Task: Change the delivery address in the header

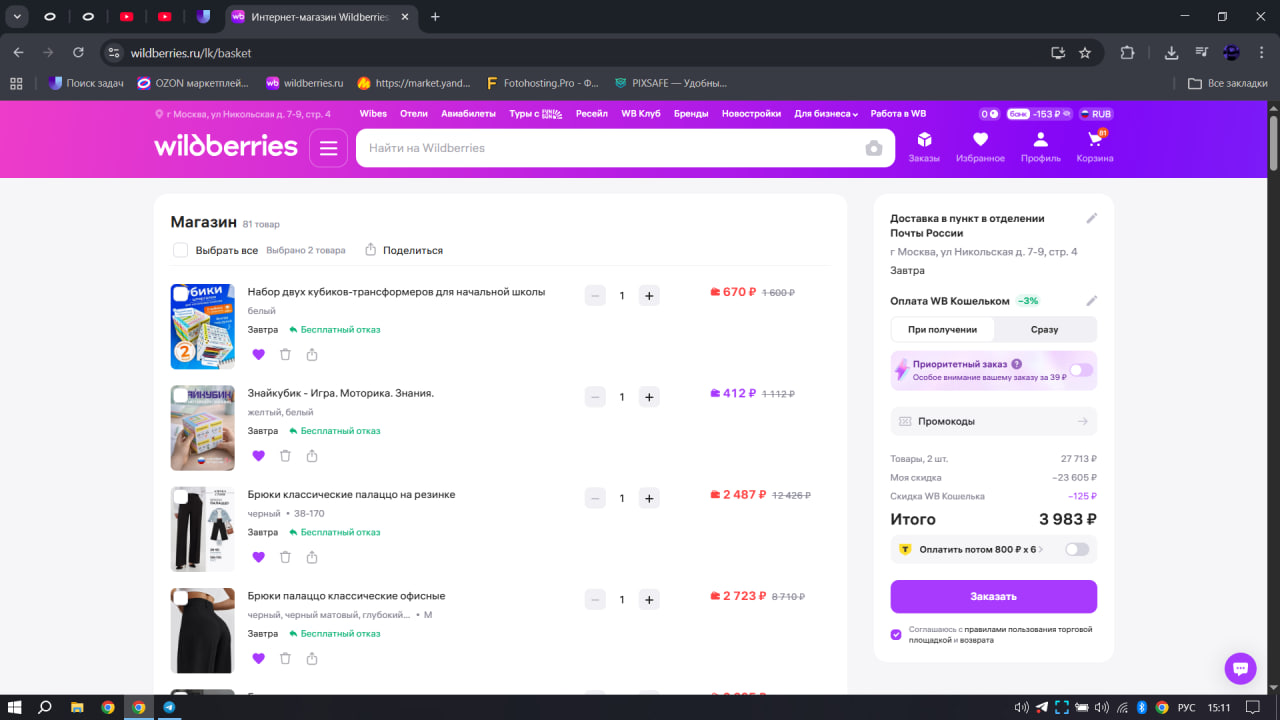Action: [243, 114]
